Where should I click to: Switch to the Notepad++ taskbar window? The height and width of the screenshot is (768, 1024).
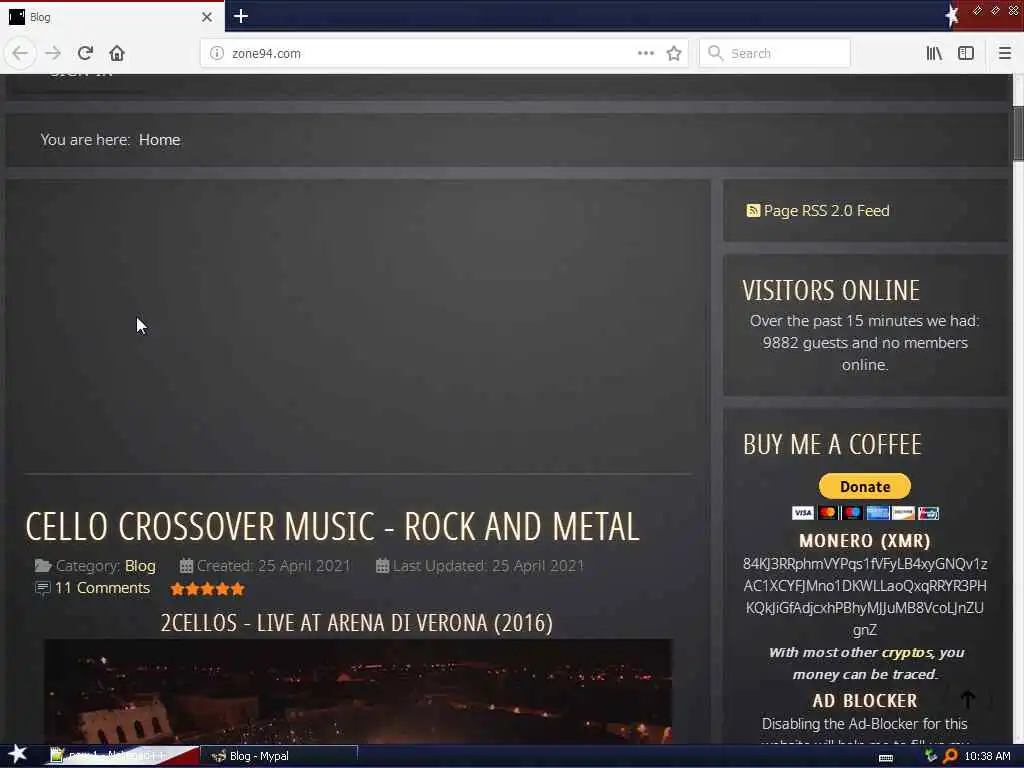tap(124, 756)
